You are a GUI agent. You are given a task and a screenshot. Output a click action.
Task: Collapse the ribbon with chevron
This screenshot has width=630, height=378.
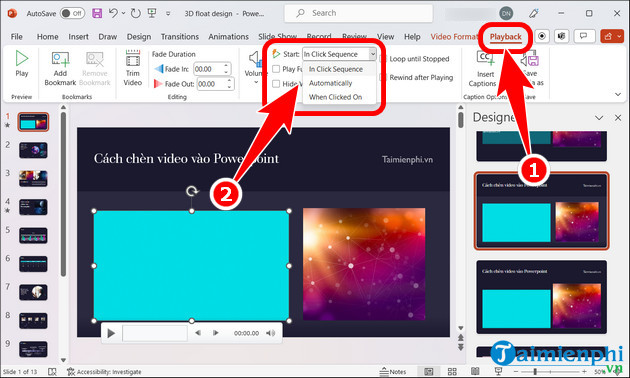point(618,94)
